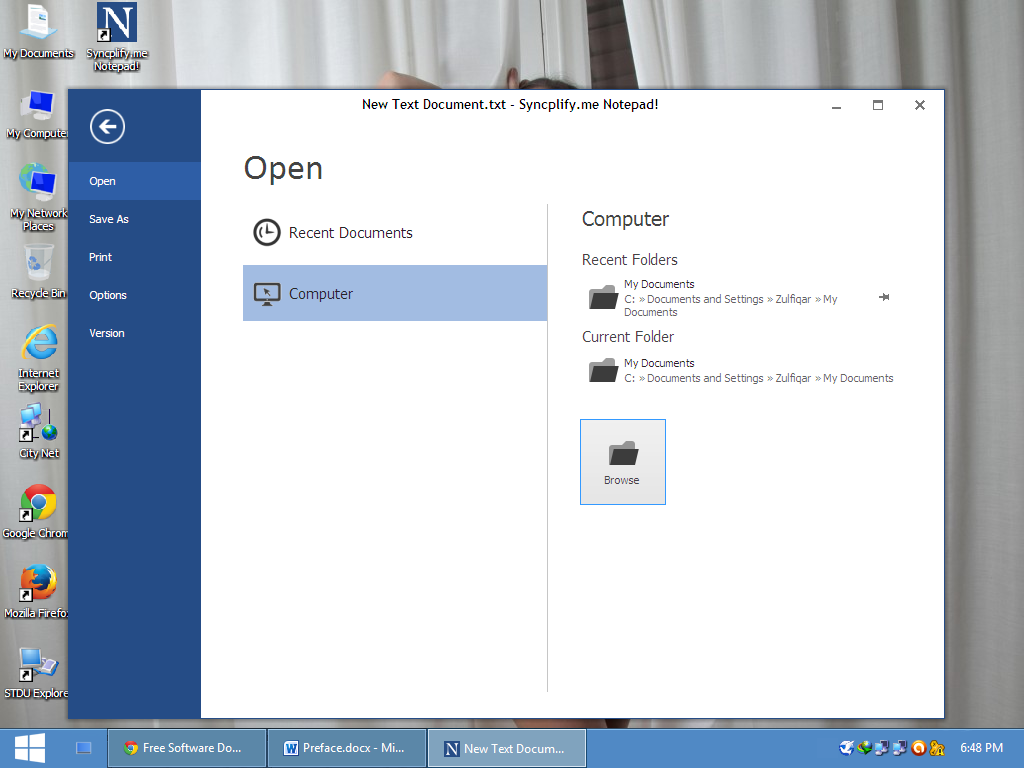Select City Net desktop shortcut

point(39,431)
